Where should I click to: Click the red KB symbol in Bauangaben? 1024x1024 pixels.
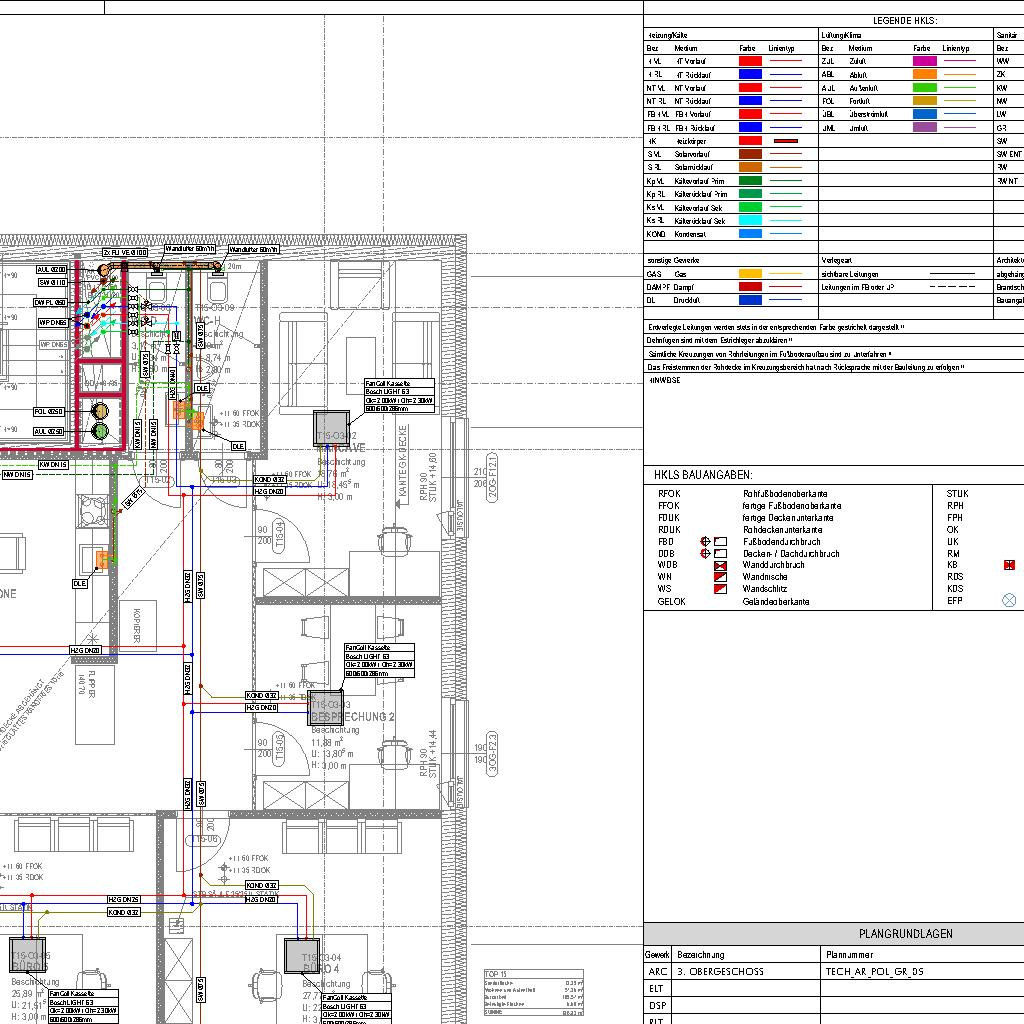point(1009,565)
